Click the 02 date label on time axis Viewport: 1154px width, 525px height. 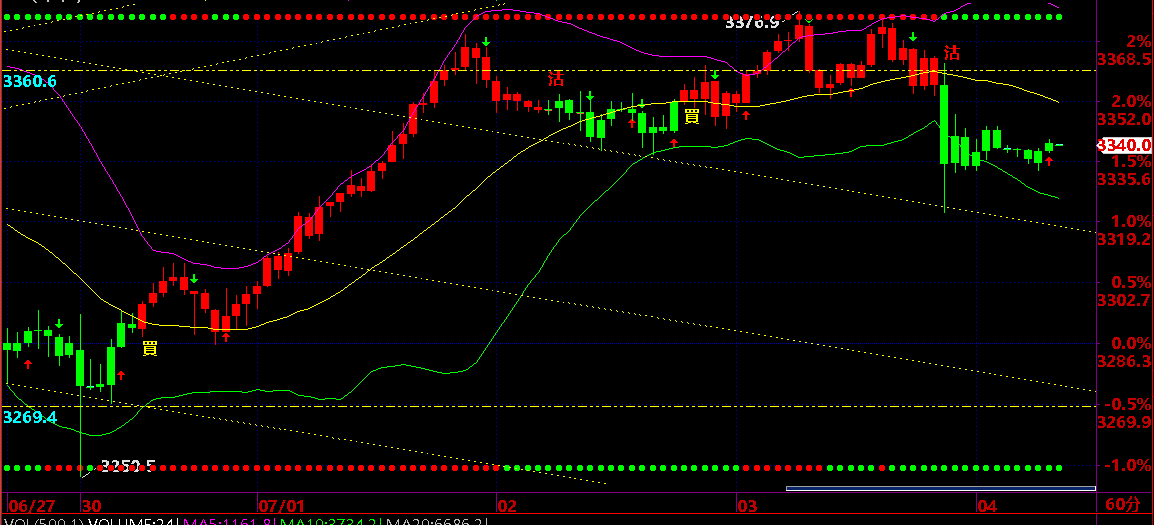[x=508, y=506]
